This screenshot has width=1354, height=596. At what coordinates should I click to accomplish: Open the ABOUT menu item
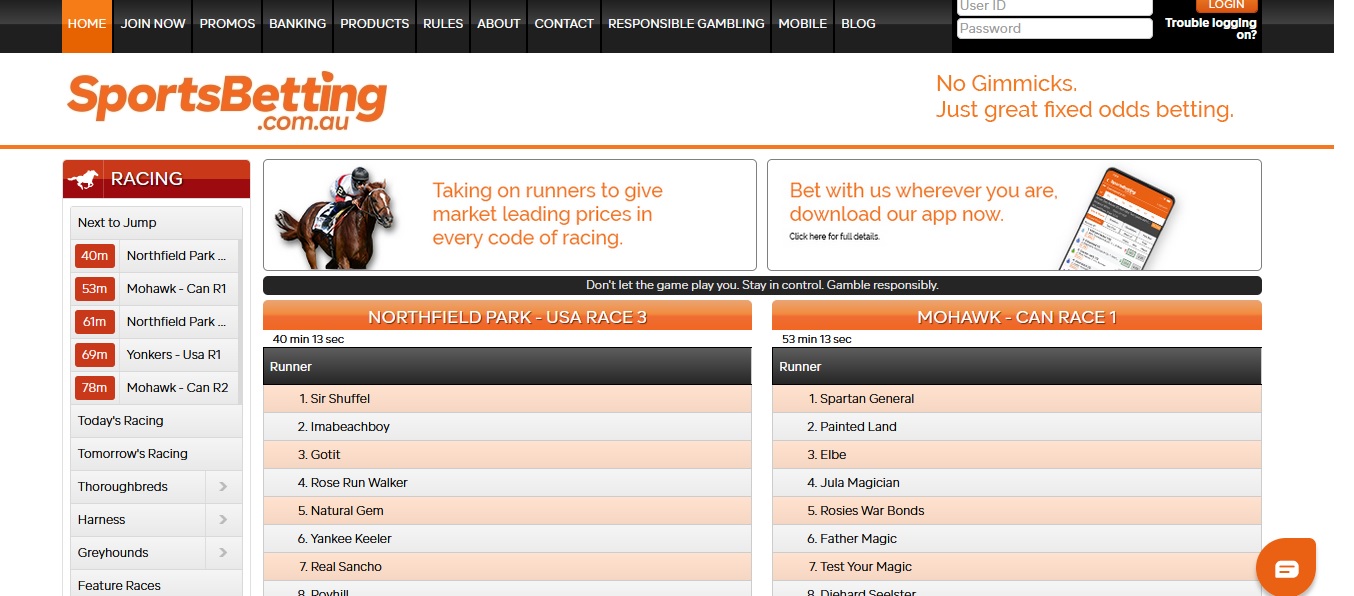coord(499,24)
